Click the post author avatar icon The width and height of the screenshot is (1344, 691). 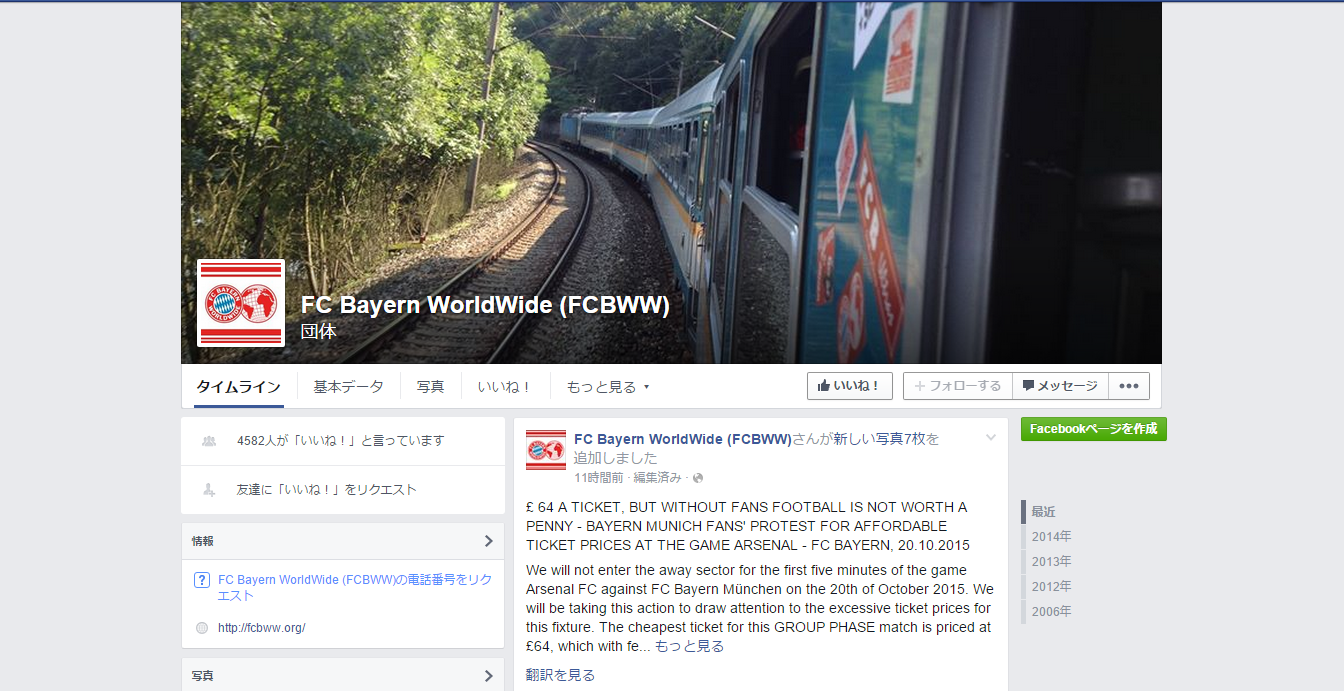(546, 450)
